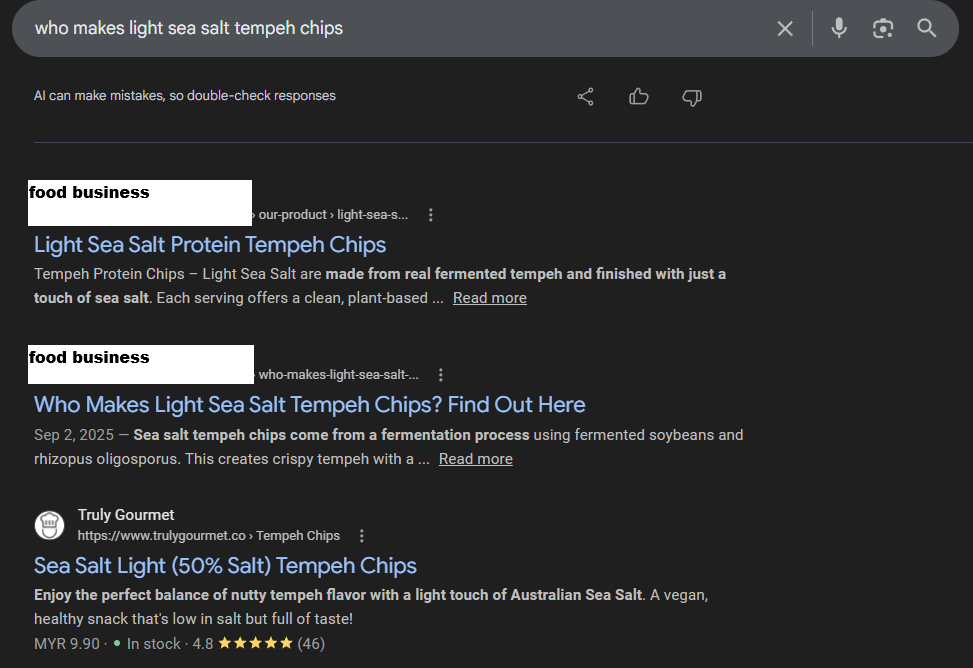Give thumbs down to the AI response

[692, 97]
